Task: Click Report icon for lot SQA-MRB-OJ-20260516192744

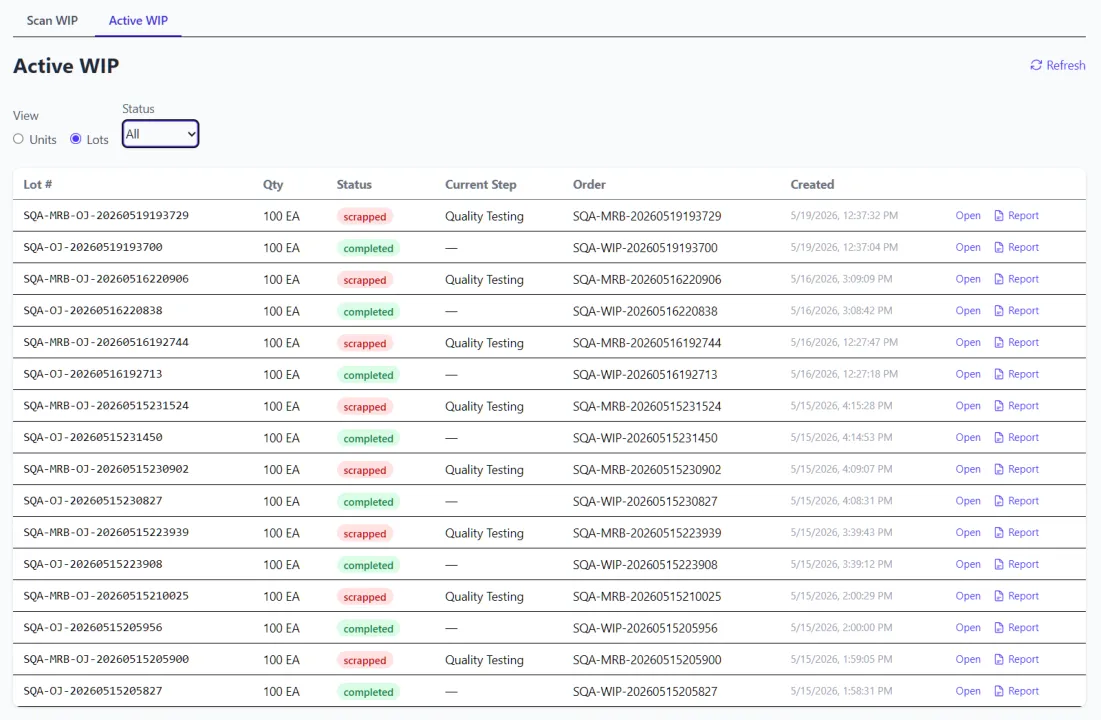Action: click(998, 342)
